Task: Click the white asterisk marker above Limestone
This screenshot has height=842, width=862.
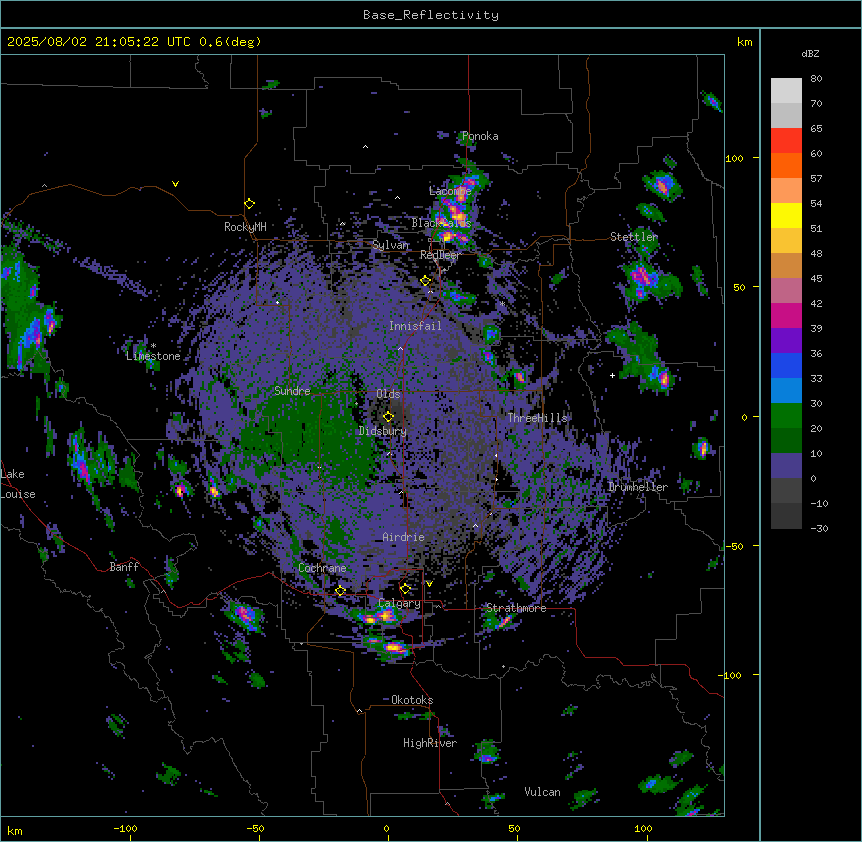Action: coord(153,346)
